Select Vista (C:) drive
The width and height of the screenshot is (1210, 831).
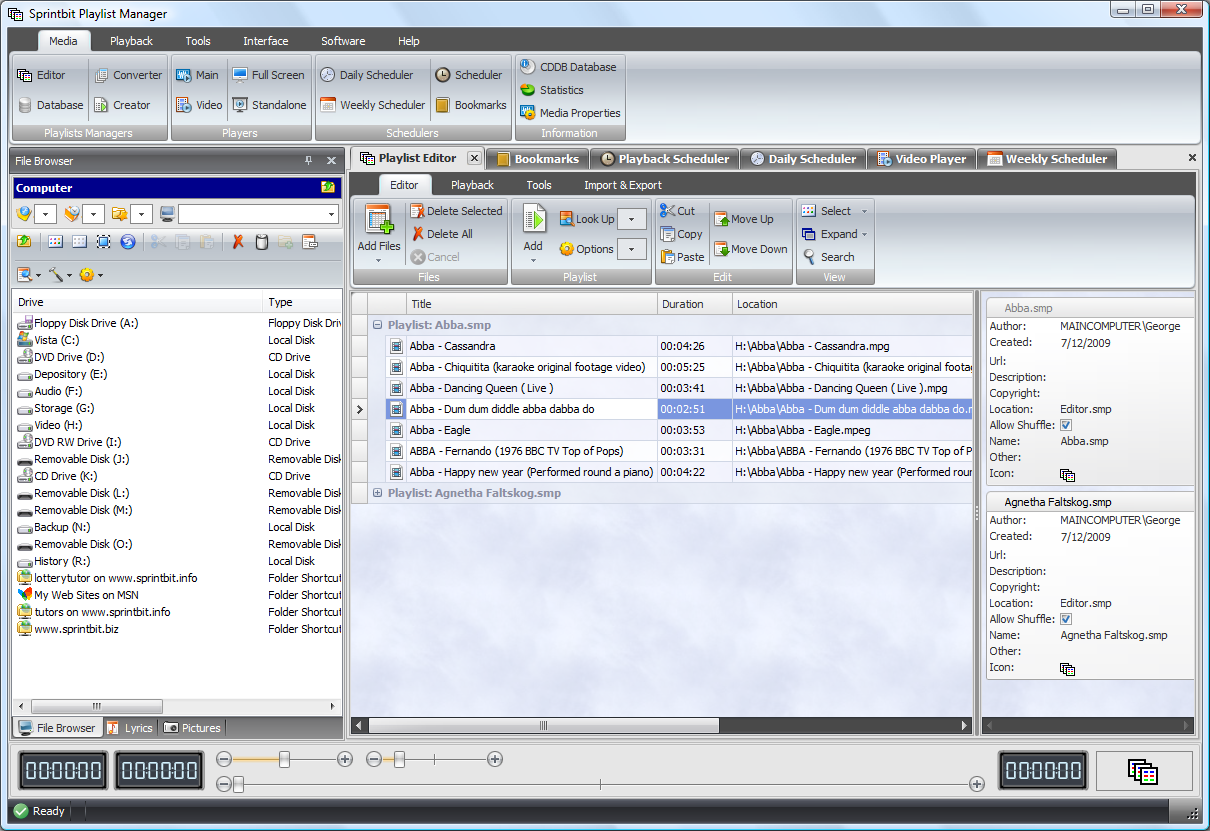56,340
